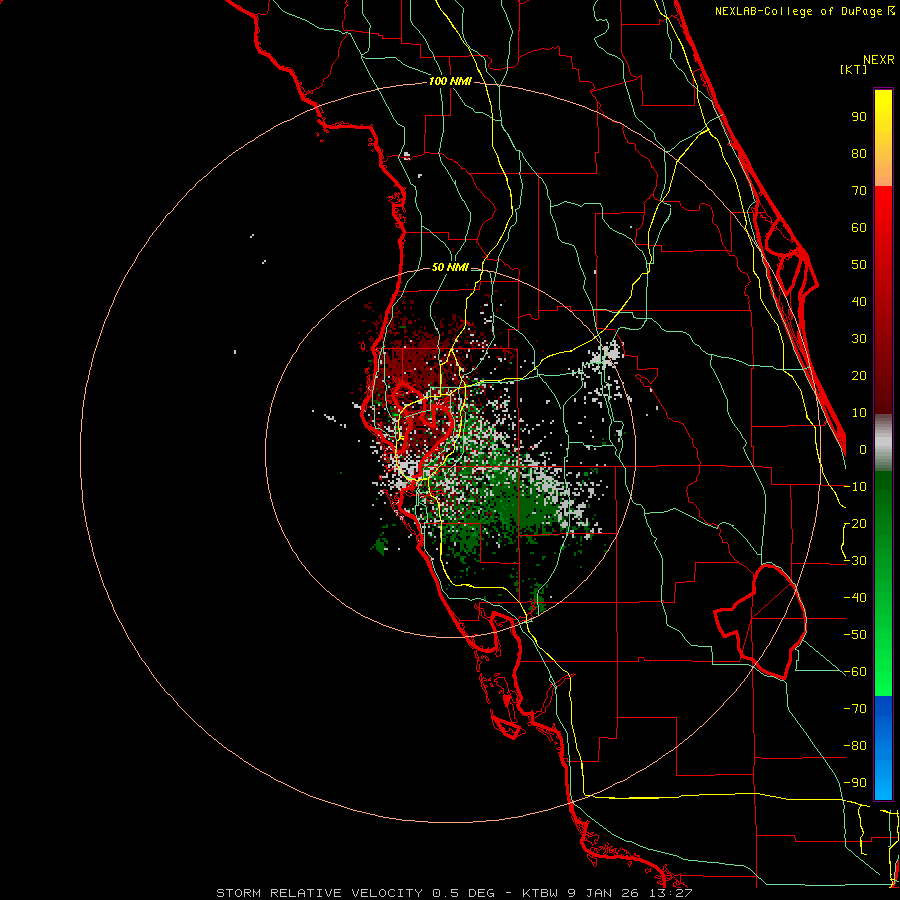This screenshot has width=900, height=900.
Task: Click the -50 value on velocity scale
Action: 855,635
